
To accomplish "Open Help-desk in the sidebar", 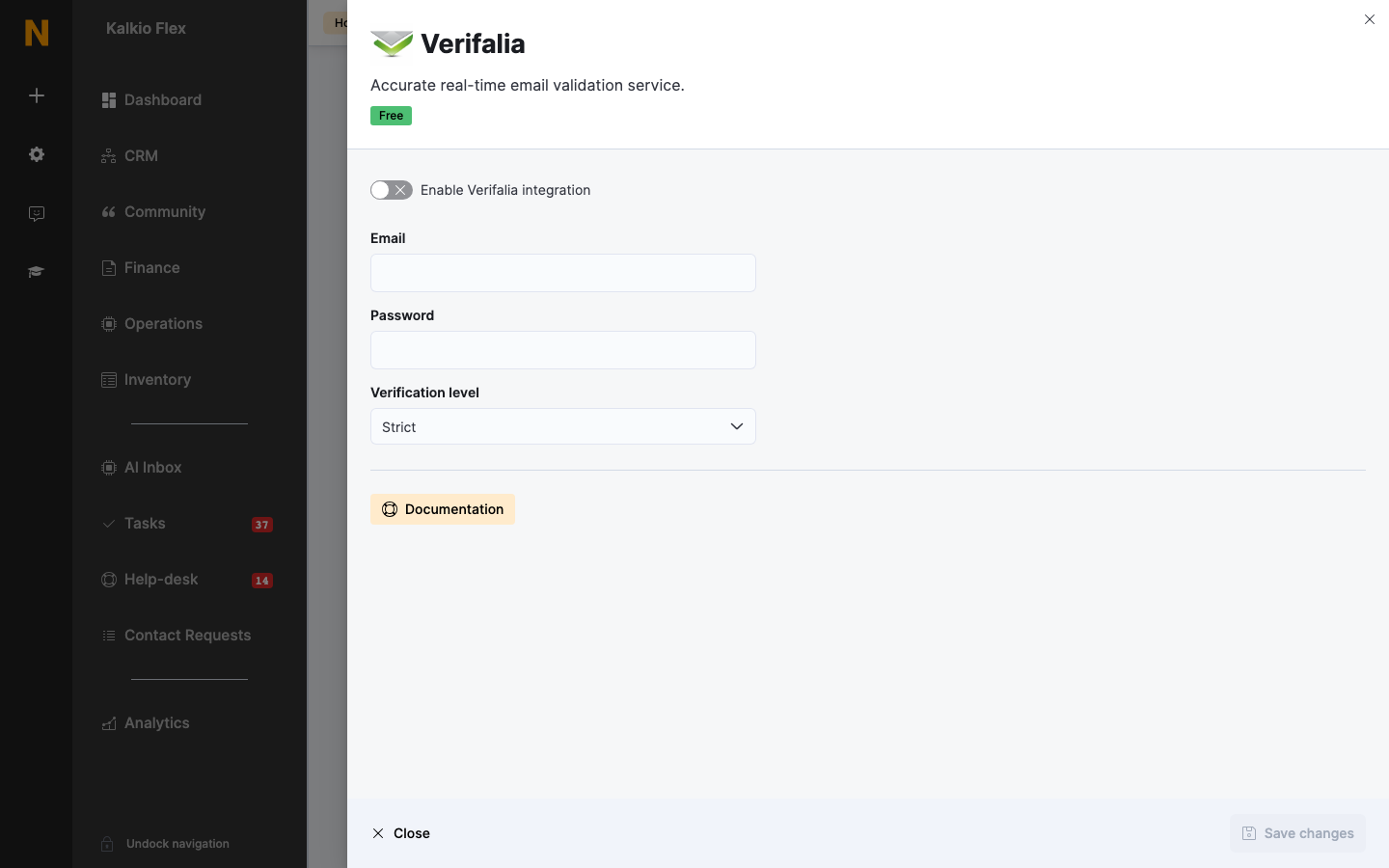I will [x=161, y=580].
